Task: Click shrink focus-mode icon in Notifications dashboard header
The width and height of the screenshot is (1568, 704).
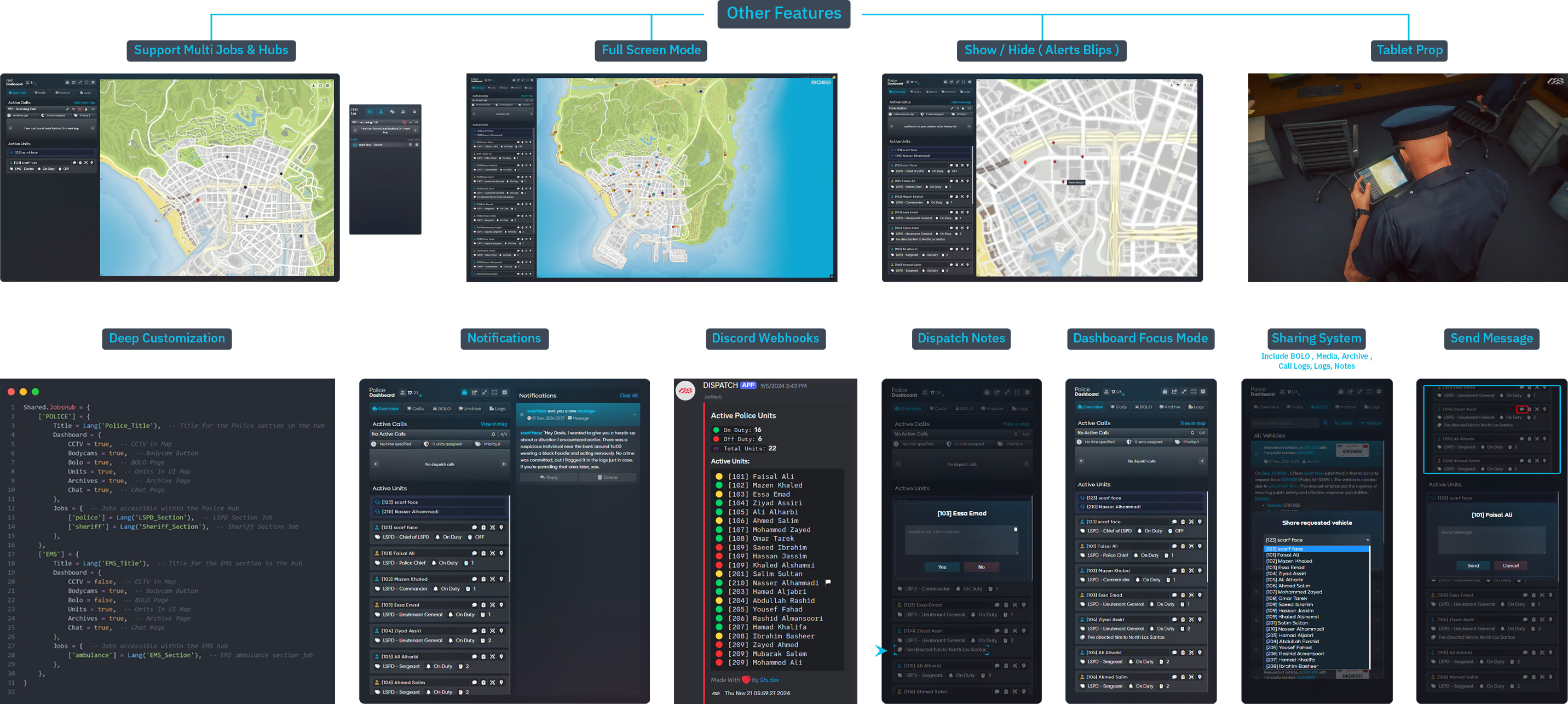Action: (485, 392)
